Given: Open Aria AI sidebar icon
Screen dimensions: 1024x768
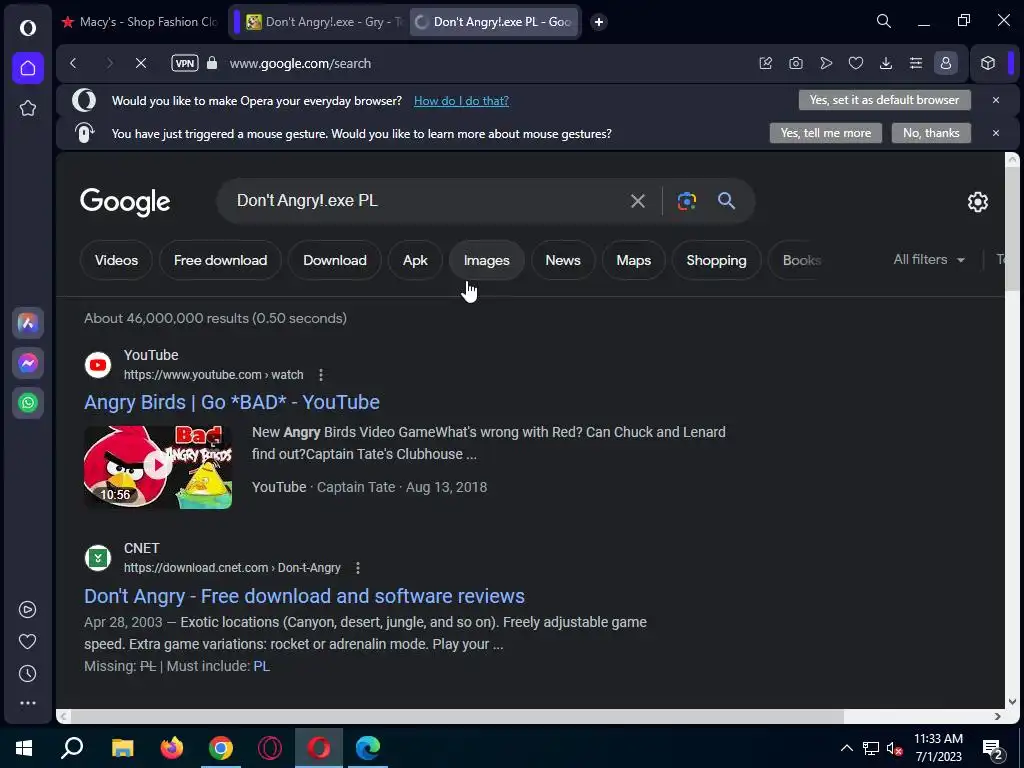Looking at the screenshot, I should 27,323.
